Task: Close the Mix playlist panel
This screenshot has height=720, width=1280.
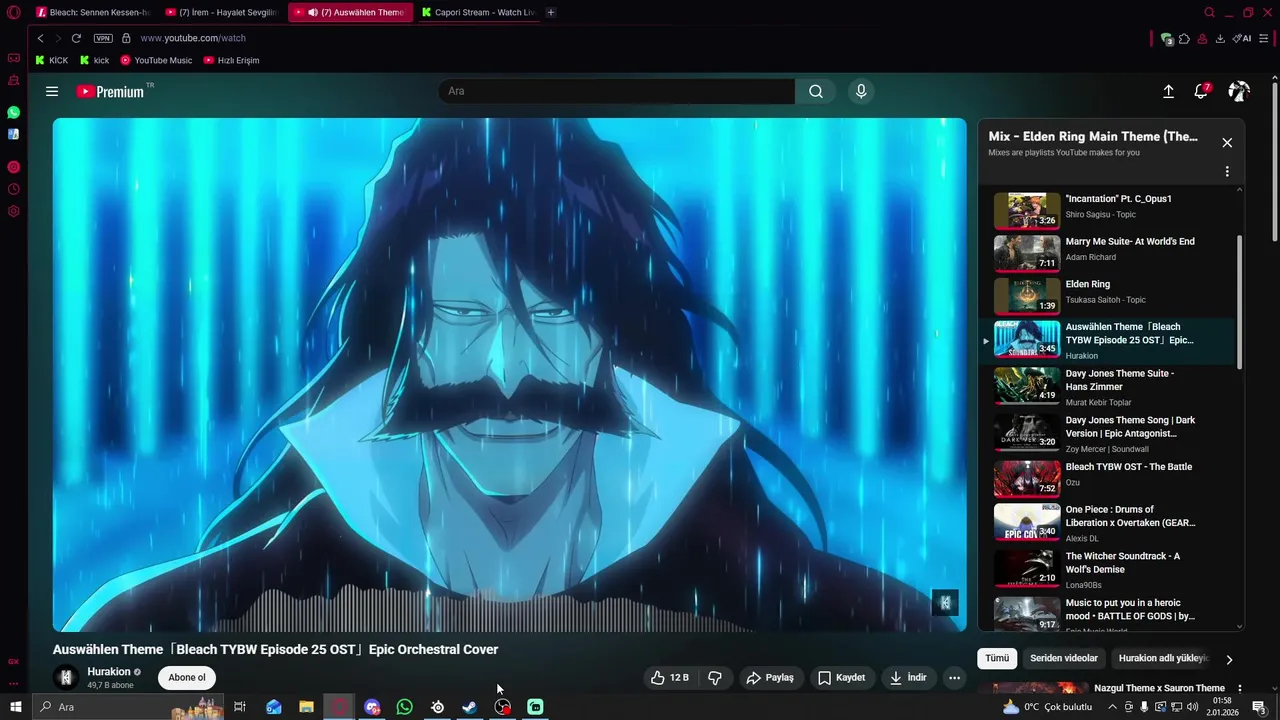Action: (1227, 142)
